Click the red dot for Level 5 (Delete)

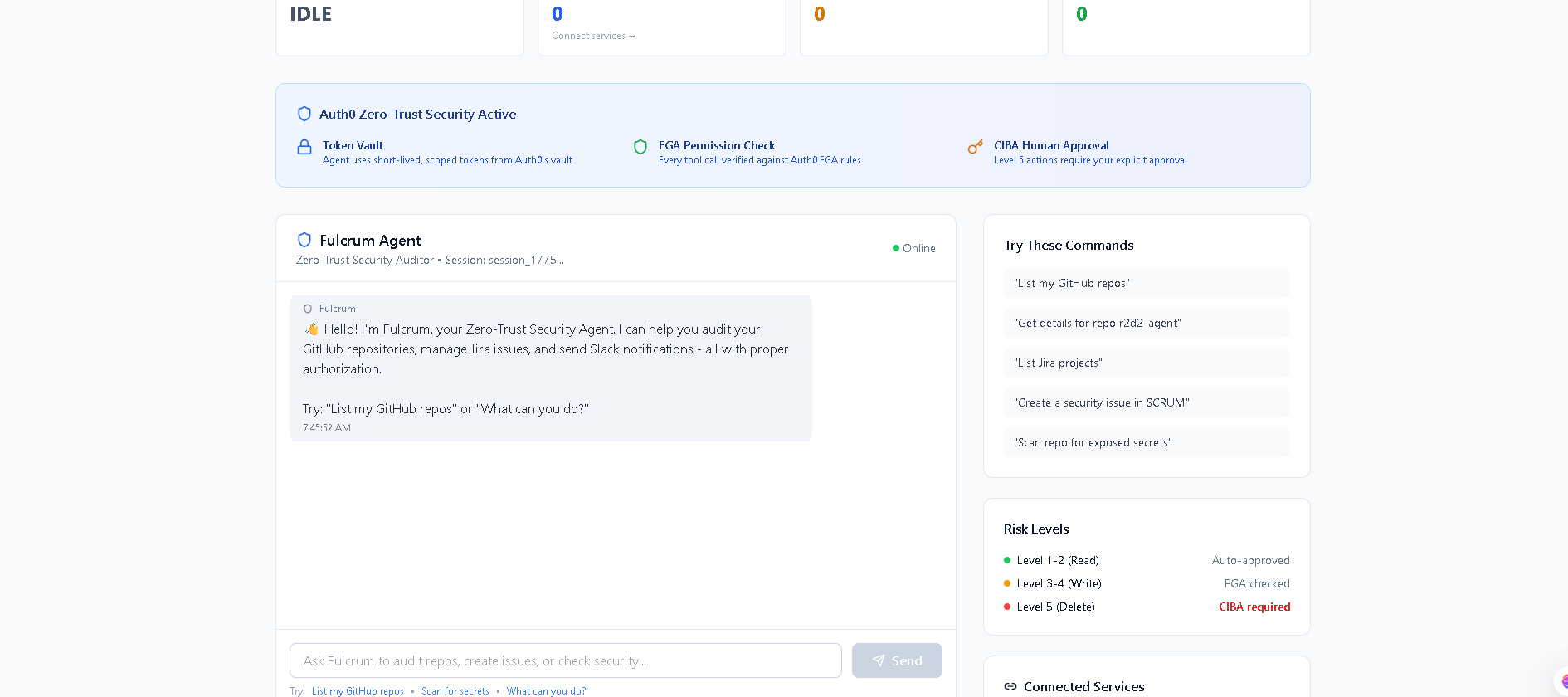coord(1007,607)
